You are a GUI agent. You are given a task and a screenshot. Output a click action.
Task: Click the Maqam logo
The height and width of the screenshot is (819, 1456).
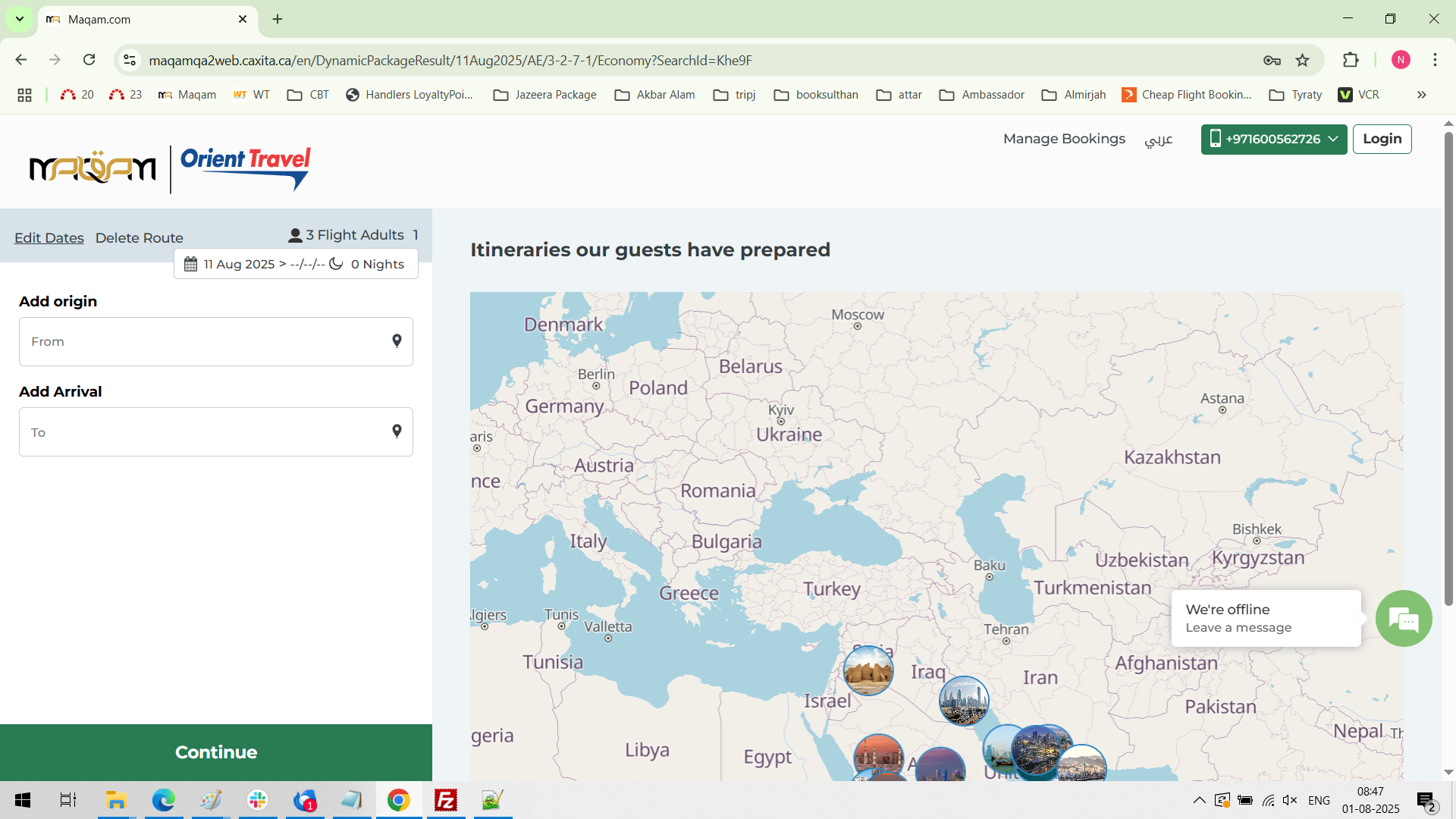tap(93, 168)
